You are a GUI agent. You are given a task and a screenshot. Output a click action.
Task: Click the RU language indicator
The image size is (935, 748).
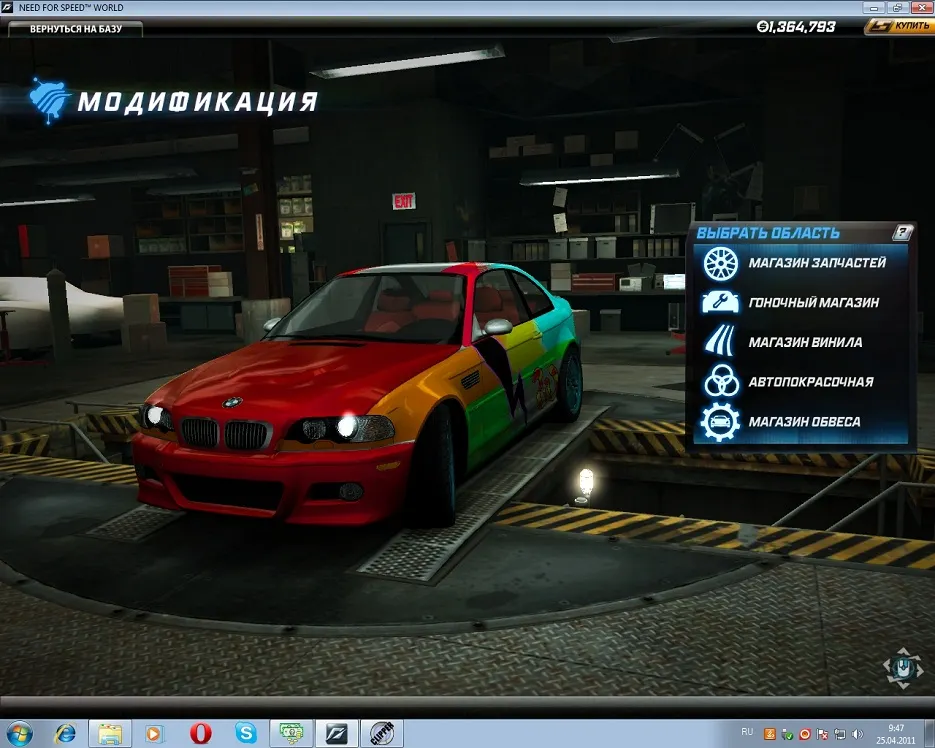pos(747,731)
